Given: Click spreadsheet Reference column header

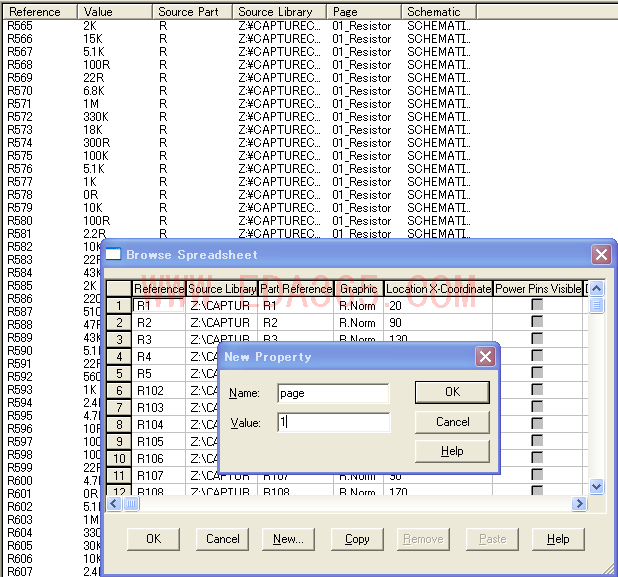Looking at the screenshot, I should [x=159, y=289].
